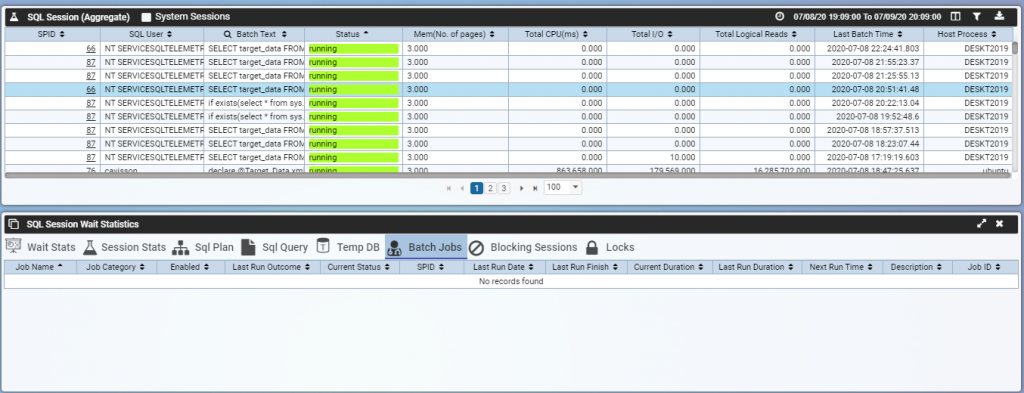Click the horizontal scrollbar of session table
The image size is (1024, 393).
[x=508, y=175]
